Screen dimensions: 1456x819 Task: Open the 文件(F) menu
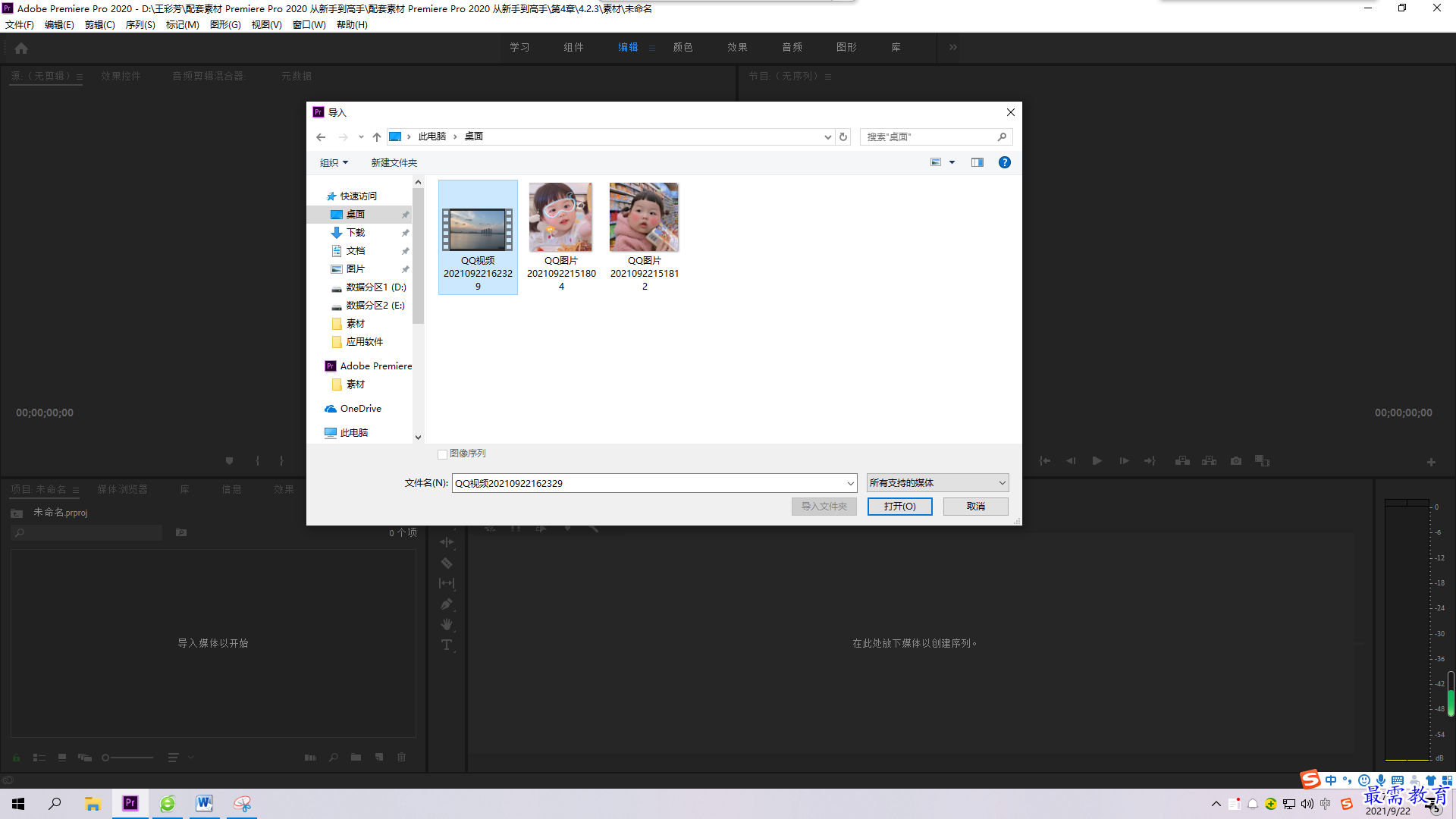pyautogui.click(x=20, y=25)
